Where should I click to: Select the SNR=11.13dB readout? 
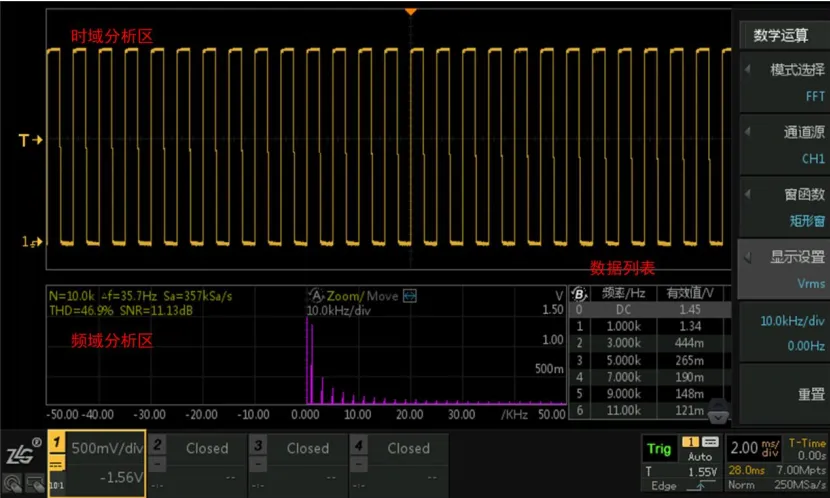(156, 311)
